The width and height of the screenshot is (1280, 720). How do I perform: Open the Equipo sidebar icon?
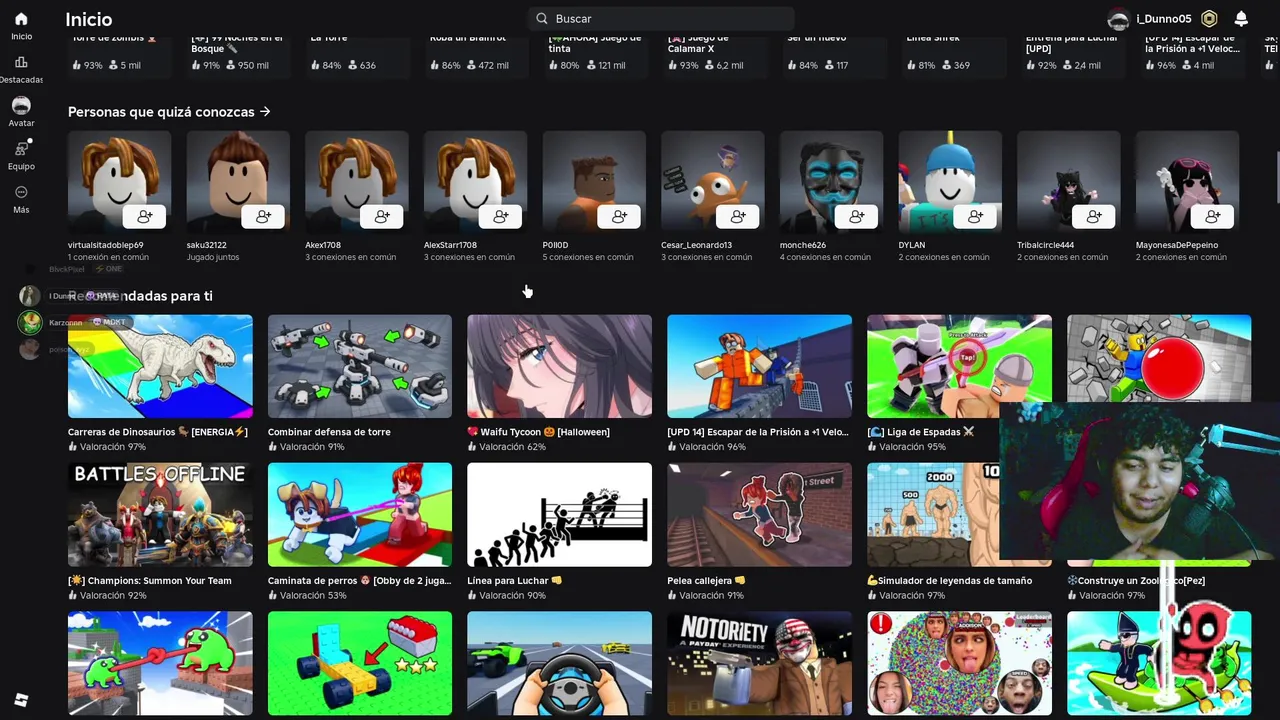pyautogui.click(x=21, y=149)
